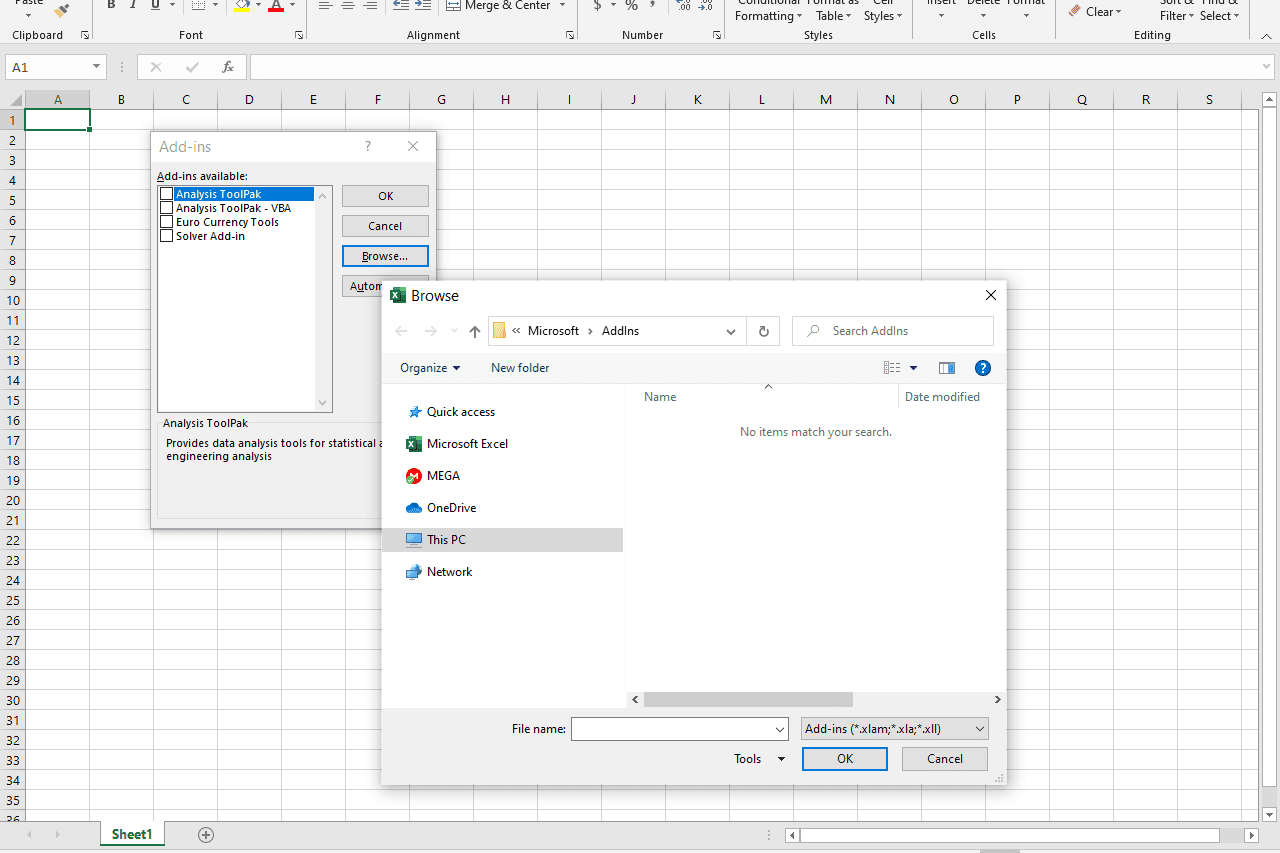Click help question mark in Add-ins dialog
The width and height of the screenshot is (1280, 853).
pyautogui.click(x=368, y=146)
